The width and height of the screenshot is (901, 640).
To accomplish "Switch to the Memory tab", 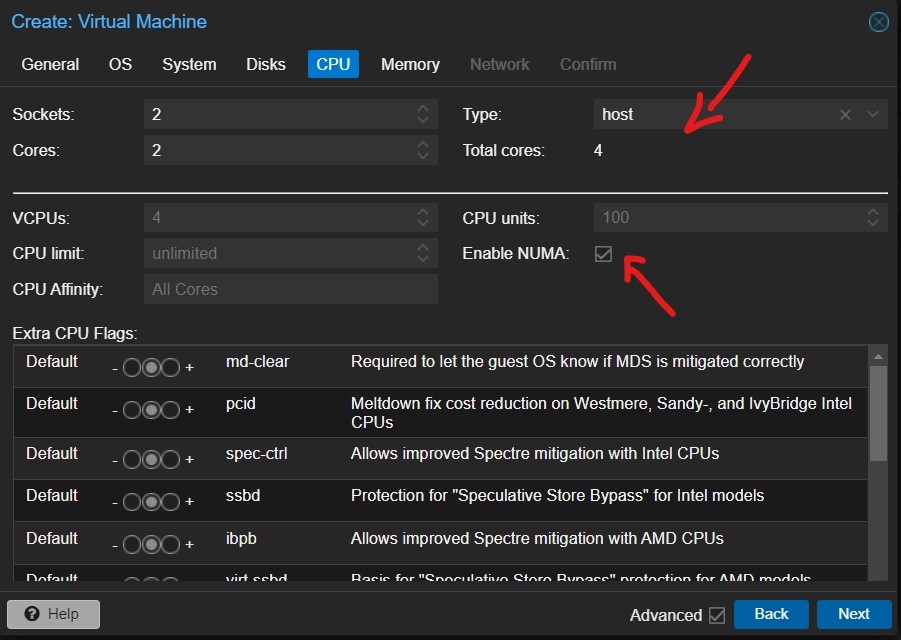I will 410,64.
